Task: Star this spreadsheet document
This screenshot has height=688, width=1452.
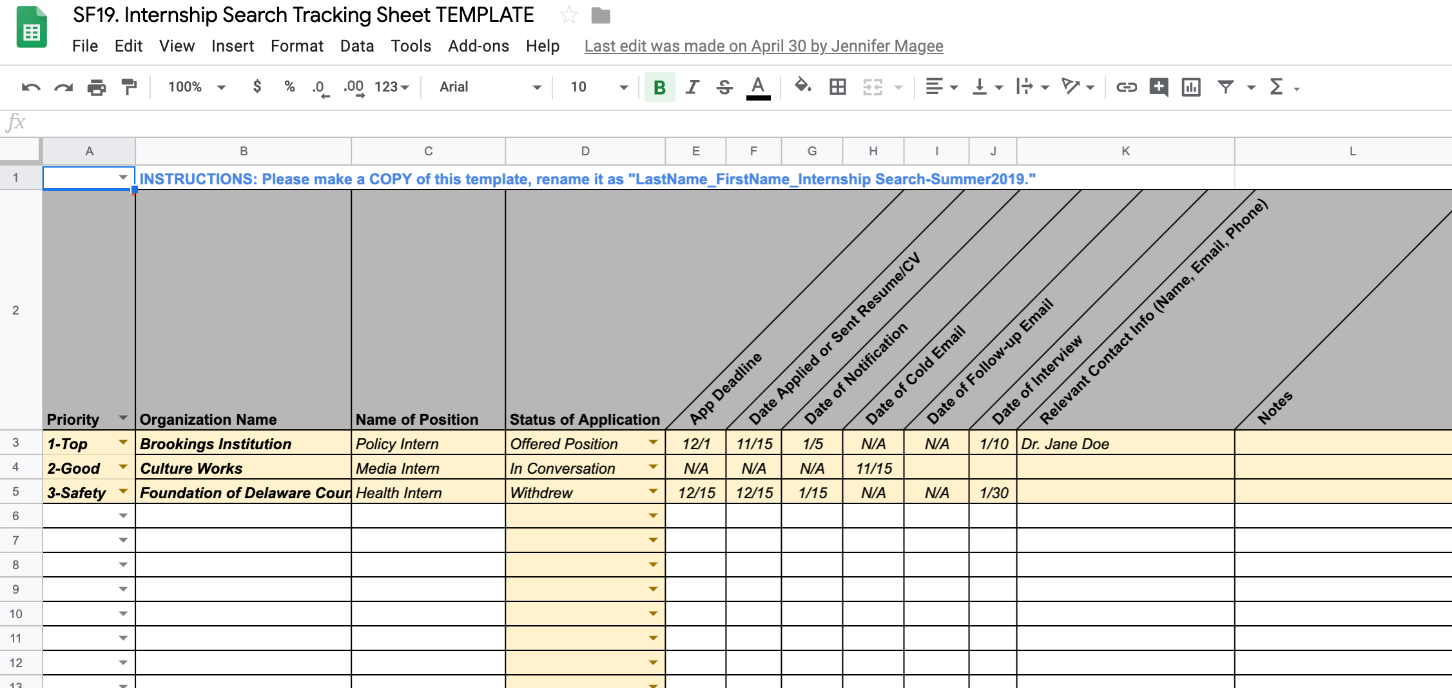Action: coord(569,15)
